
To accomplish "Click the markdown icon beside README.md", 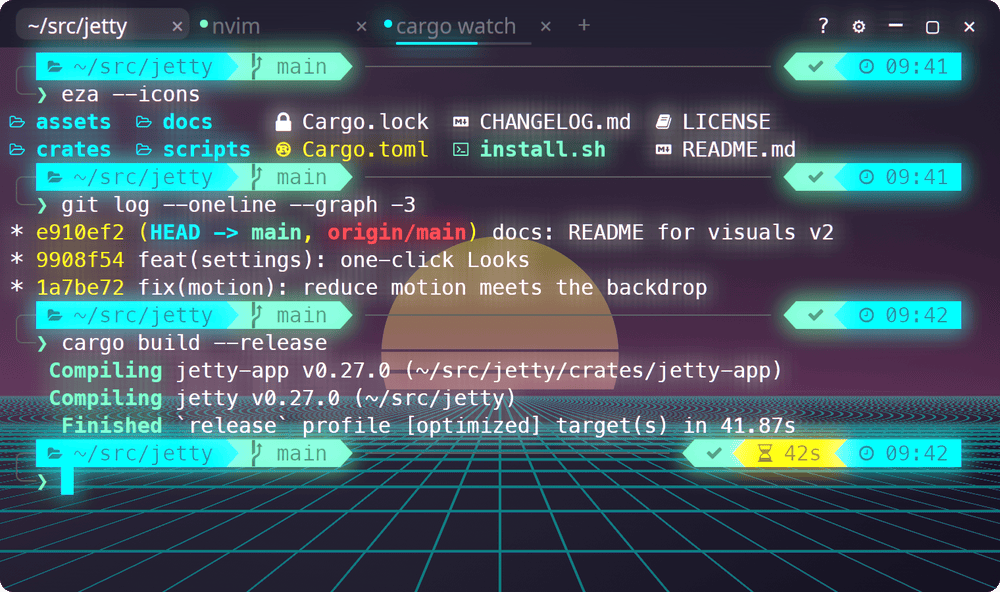I will click(x=663, y=149).
